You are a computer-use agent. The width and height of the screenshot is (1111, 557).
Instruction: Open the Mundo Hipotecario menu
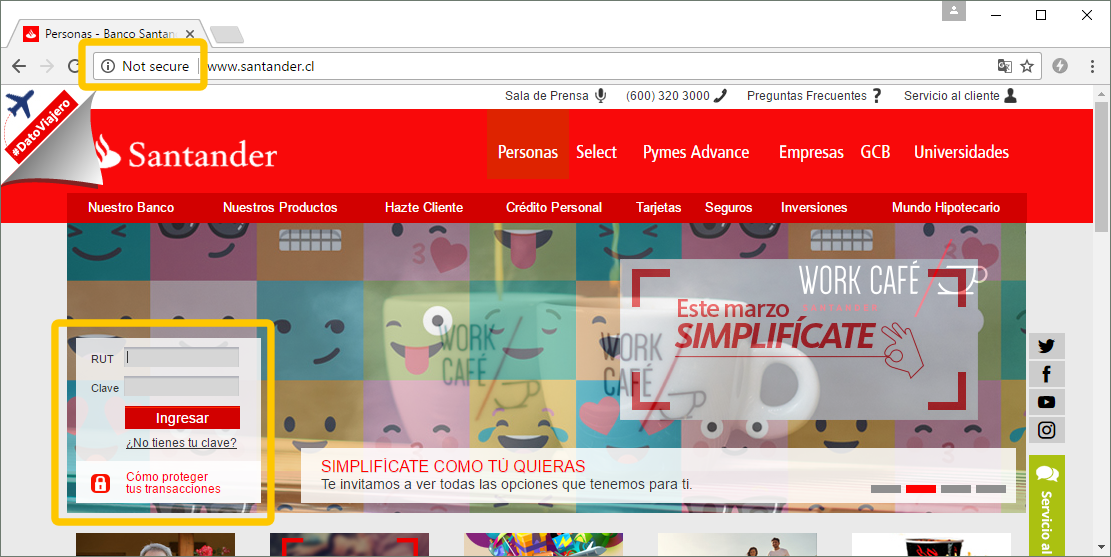946,208
